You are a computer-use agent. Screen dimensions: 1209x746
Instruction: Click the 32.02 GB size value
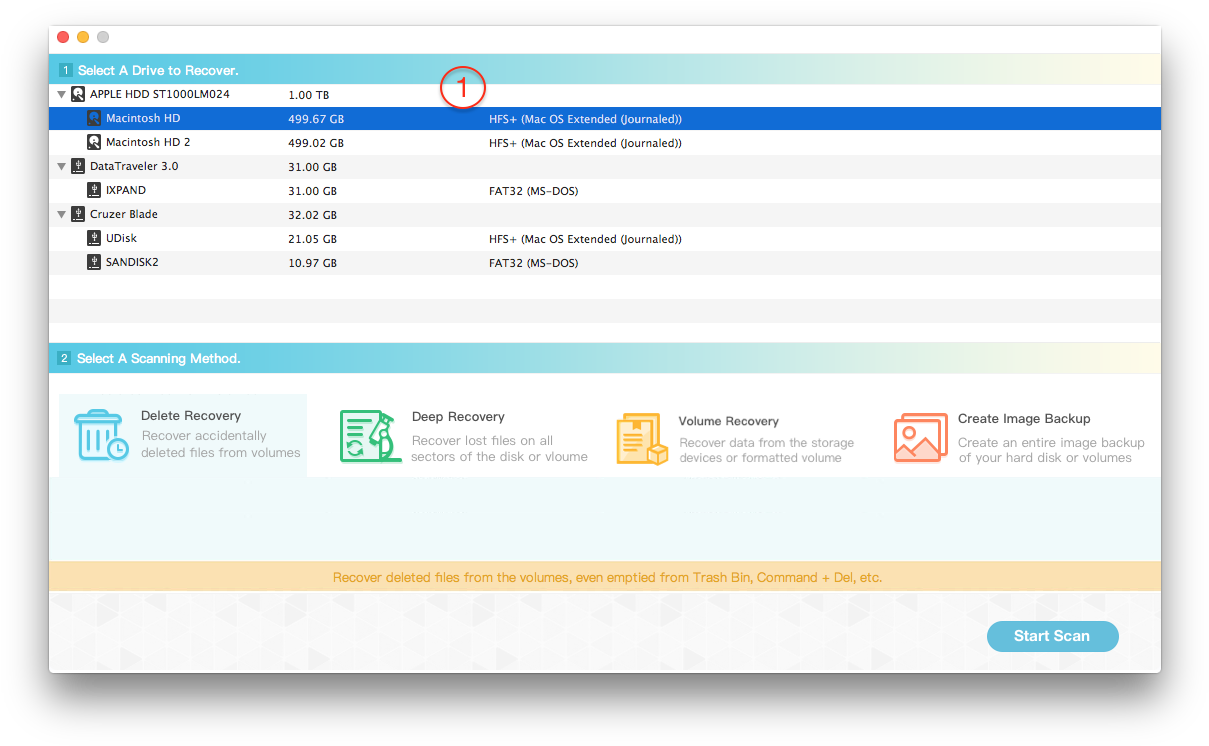point(312,215)
